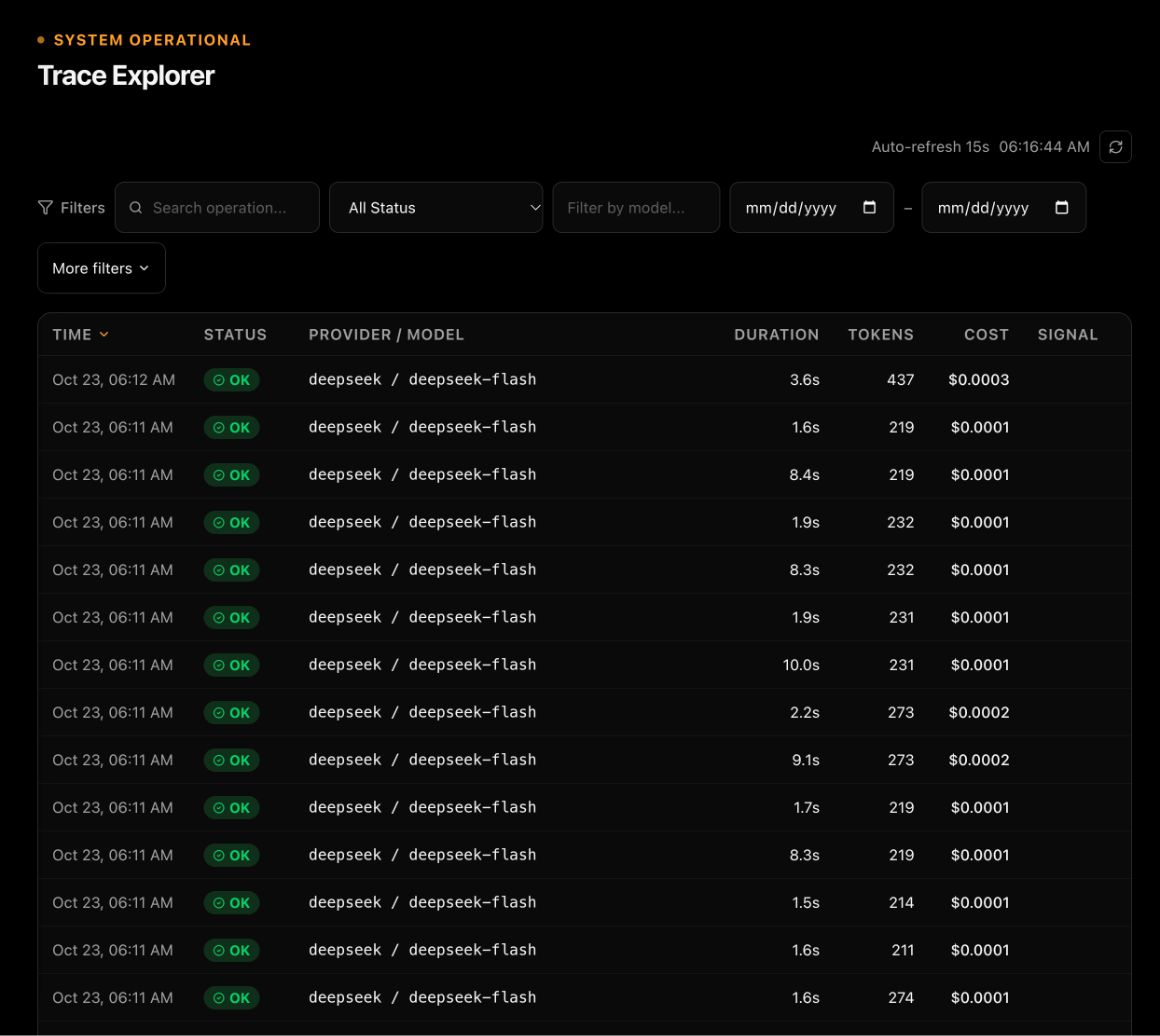Open the calendar picker icon on the end date
1160x1036 pixels.
(x=1062, y=207)
